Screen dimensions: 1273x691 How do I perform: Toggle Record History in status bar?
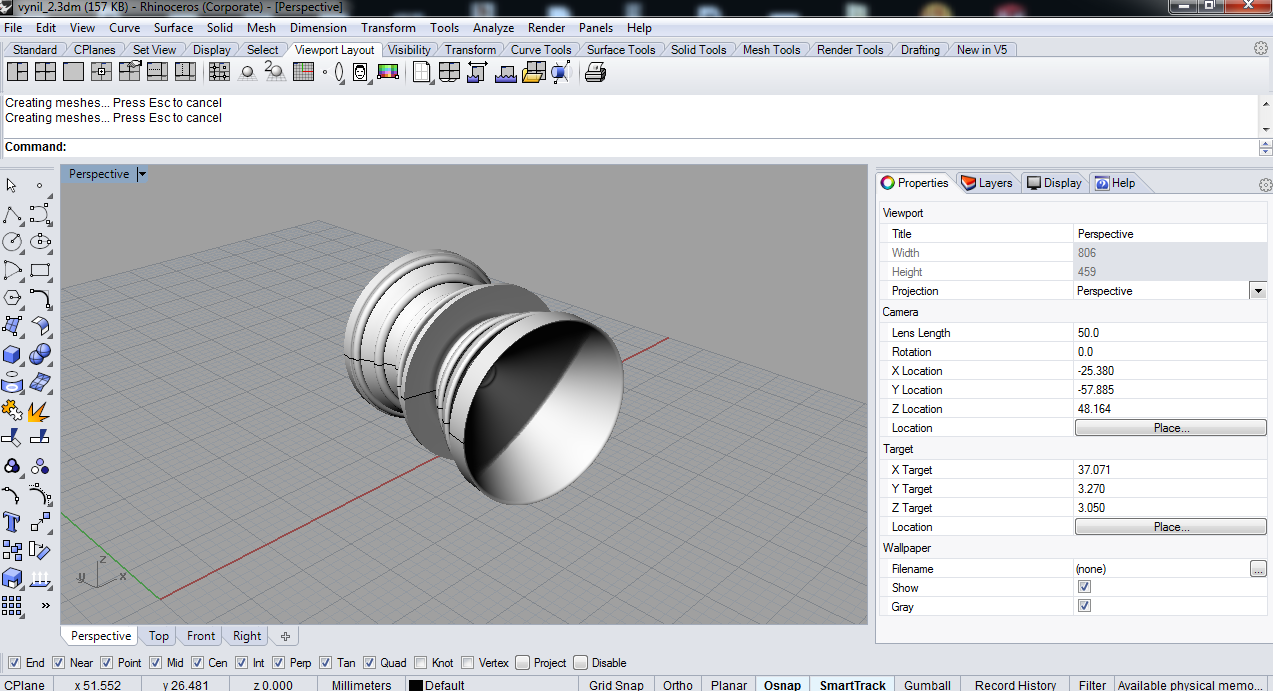[1015, 685]
